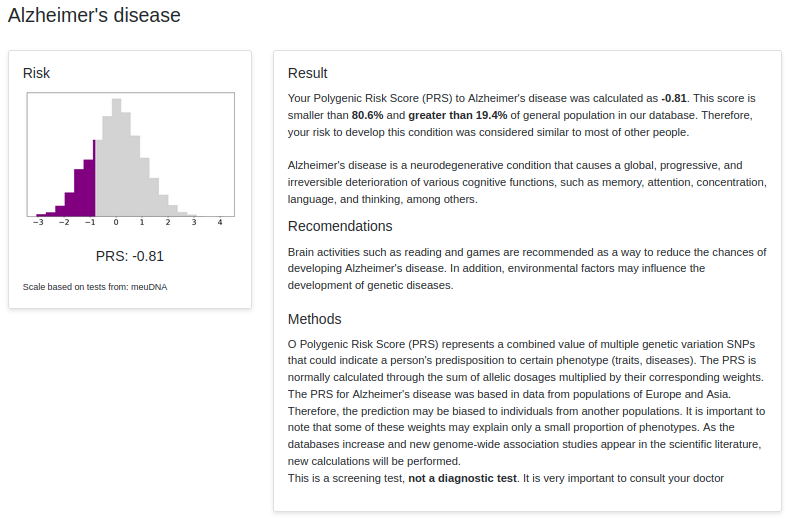The image size is (789, 523).
Task: Click the 0 tick label on the histogram axis
Action: click(116, 223)
